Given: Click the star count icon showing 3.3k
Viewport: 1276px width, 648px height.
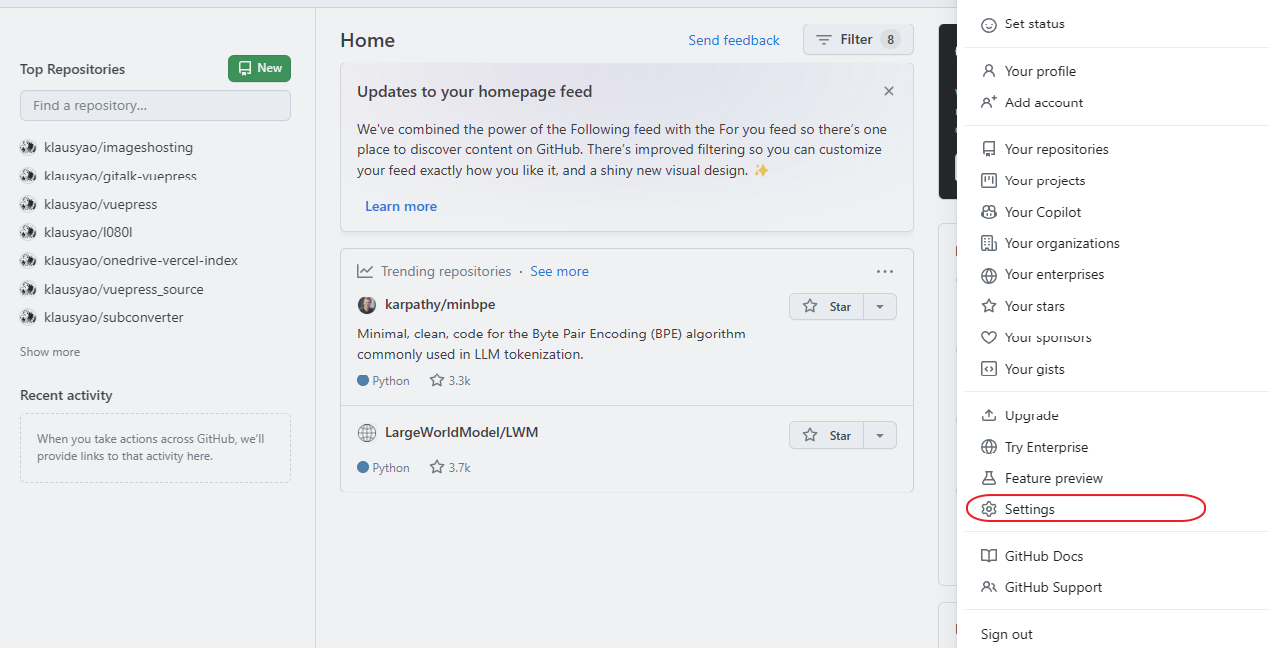Looking at the screenshot, I should (437, 380).
